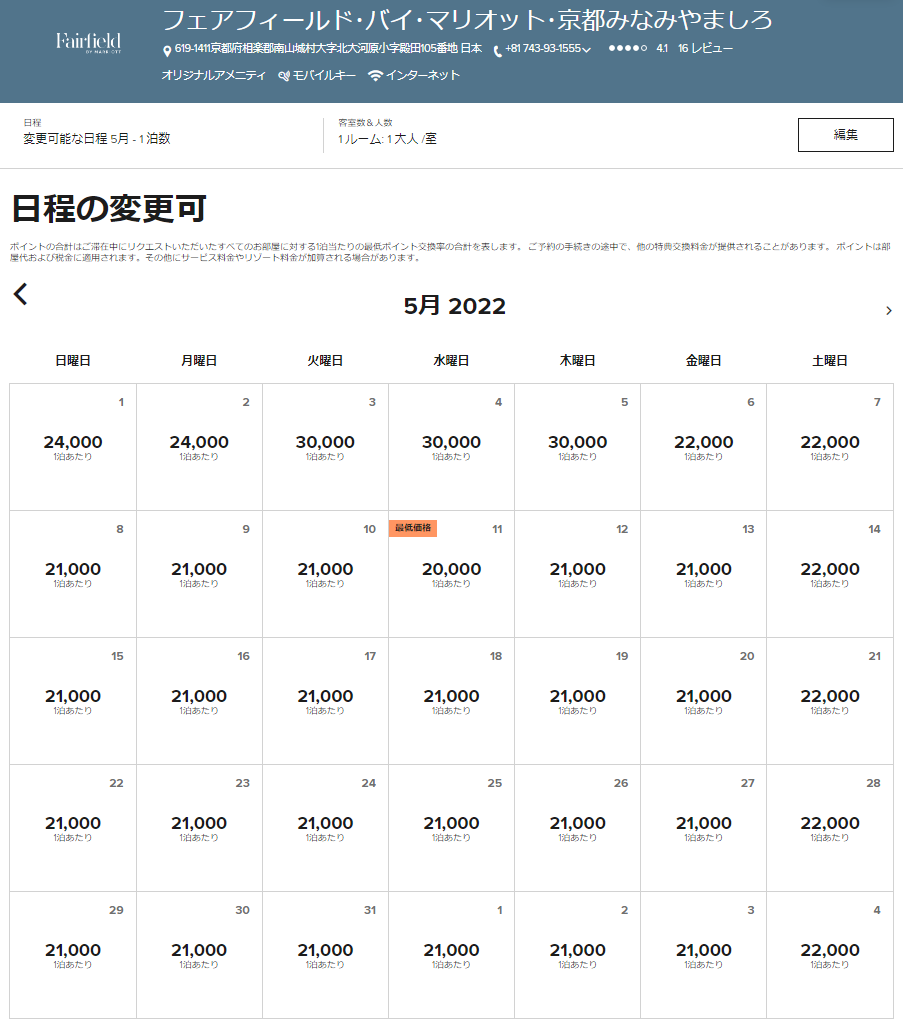Image resolution: width=903 pixels, height=1031 pixels.
Task: Select May 25 date cell
Action: 451,827
